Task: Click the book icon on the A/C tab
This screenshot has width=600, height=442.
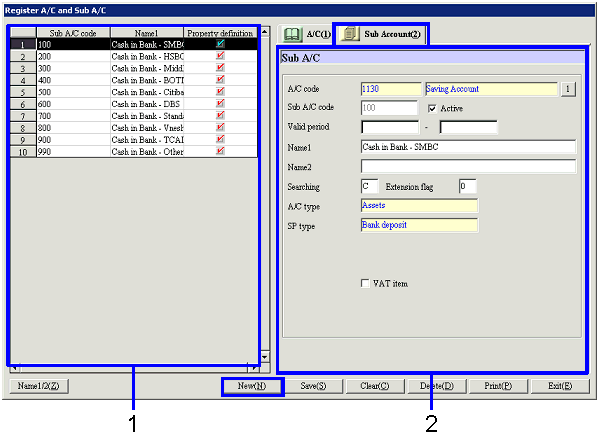Action: pyautogui.click(x=292, y=34)
